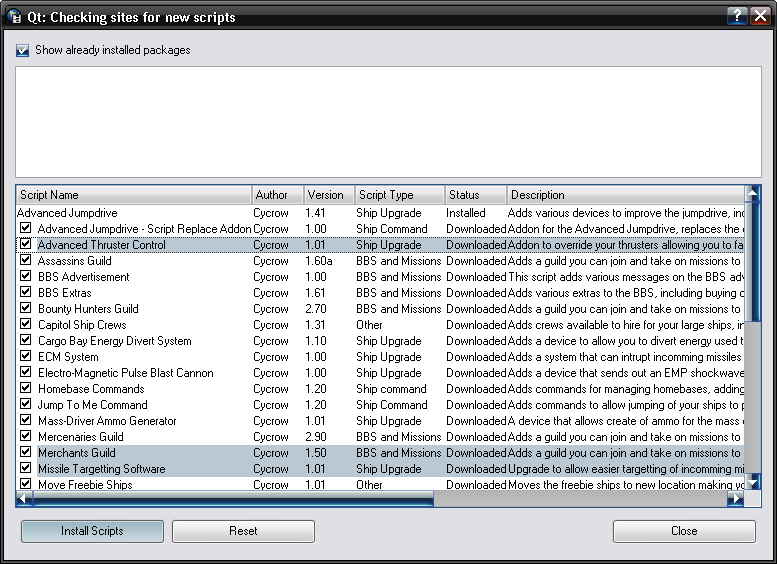
Task: Click description of Move Freebie Ships
Action: [x=626, y=485]
